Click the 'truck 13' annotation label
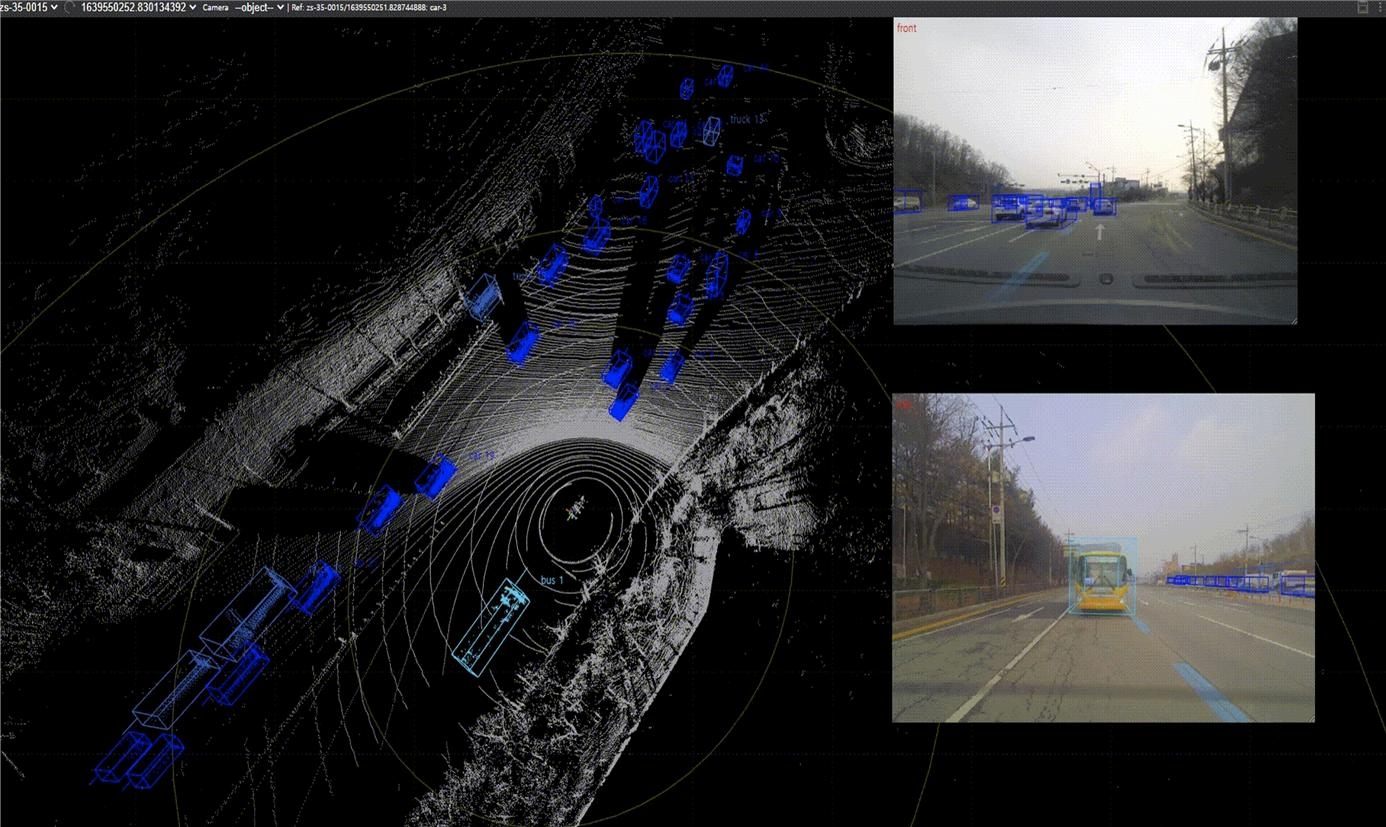Screen dimensions: 1386x827 click(x=746, y=119)
